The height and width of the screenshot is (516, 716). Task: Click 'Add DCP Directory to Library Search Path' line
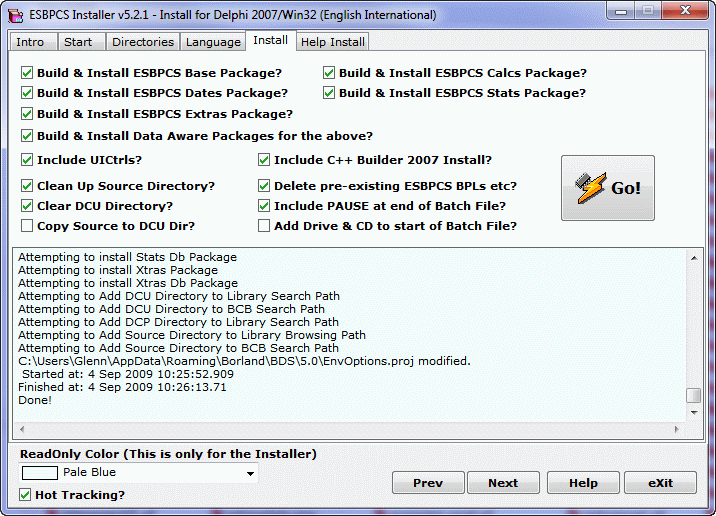point(179,322)
